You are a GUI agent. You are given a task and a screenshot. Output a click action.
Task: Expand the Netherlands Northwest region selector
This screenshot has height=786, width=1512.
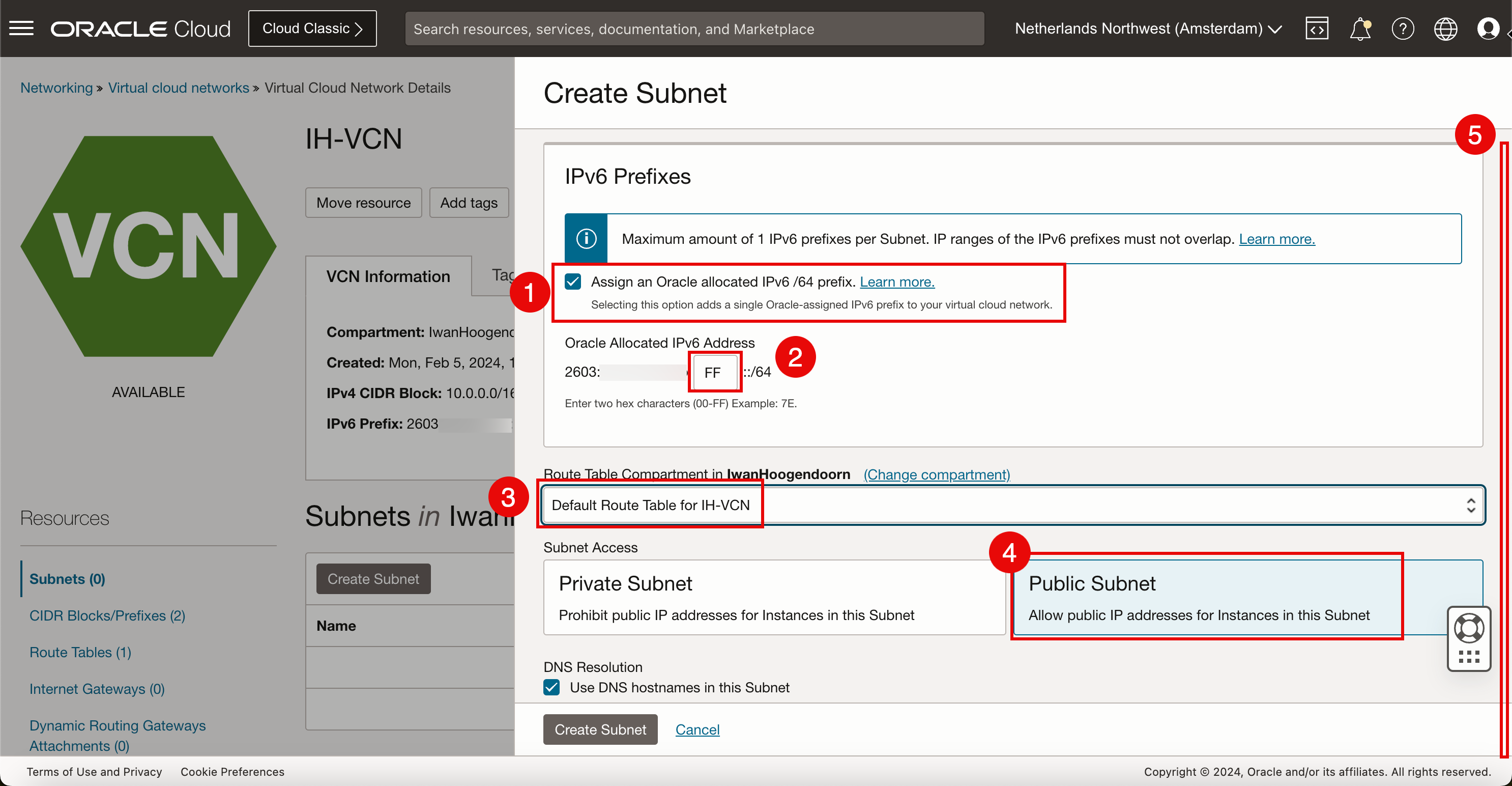click(1148, 28)
